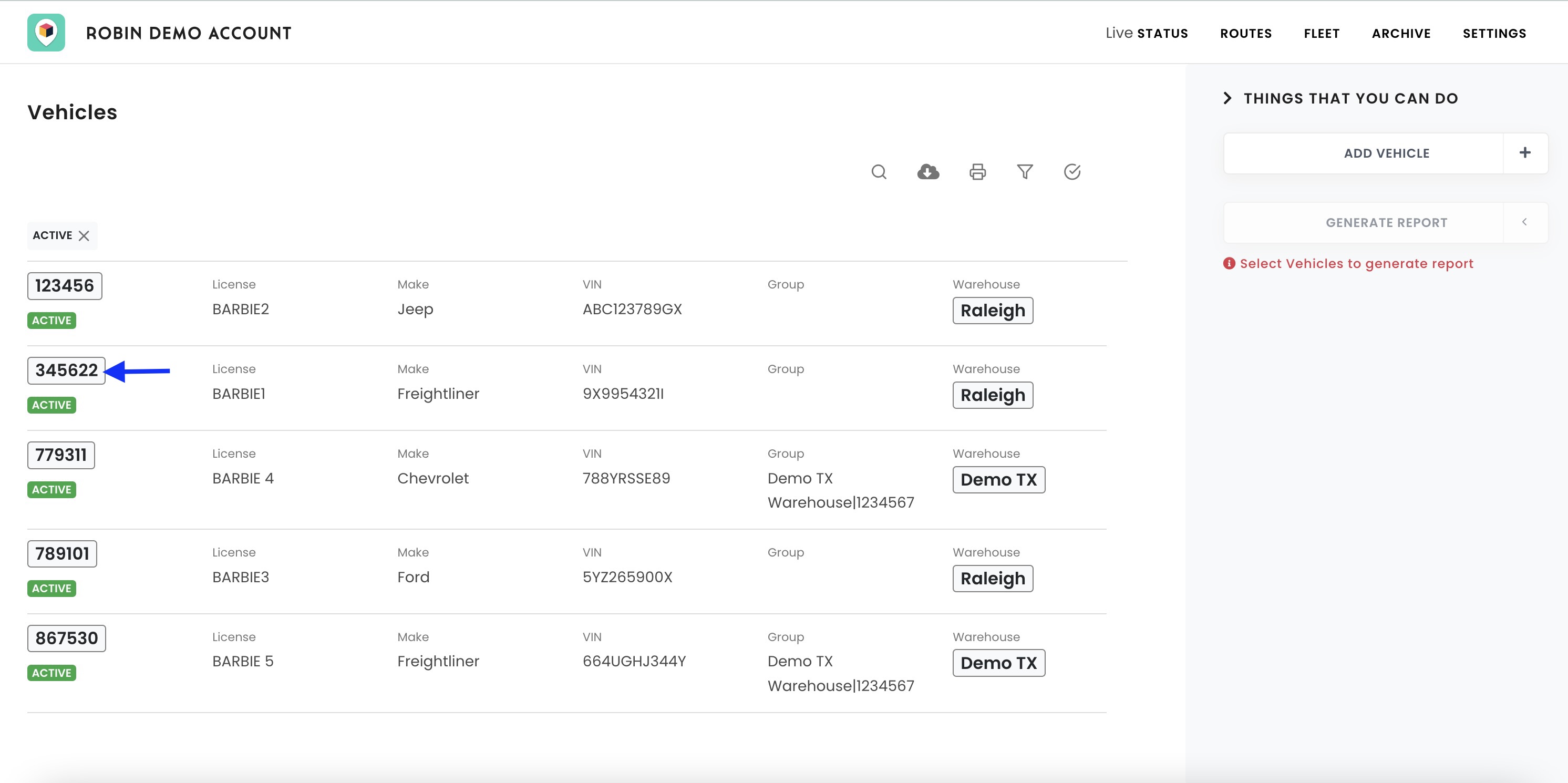Viewport: 1568px width, 783px height.
Task: Open the filter funnel icon
Action: pos(1025,172)
